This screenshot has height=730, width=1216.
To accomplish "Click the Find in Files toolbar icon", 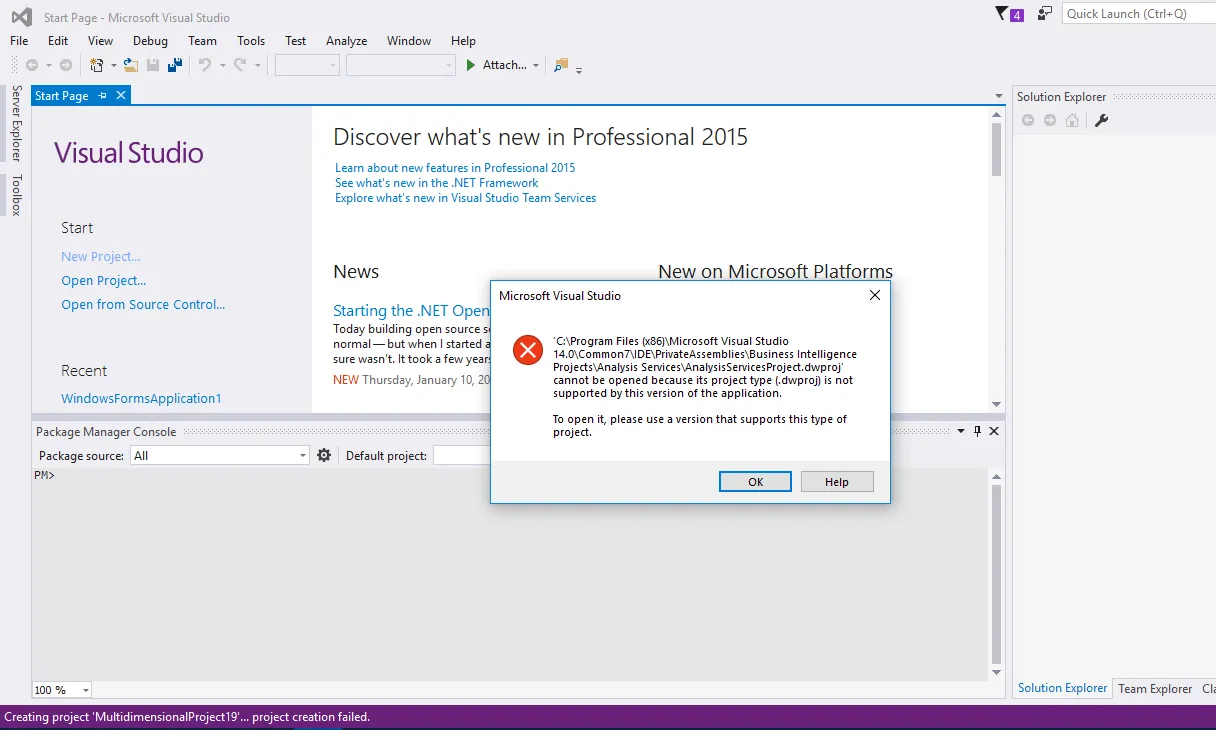I will pyautogui.click(x=560, y=65).
